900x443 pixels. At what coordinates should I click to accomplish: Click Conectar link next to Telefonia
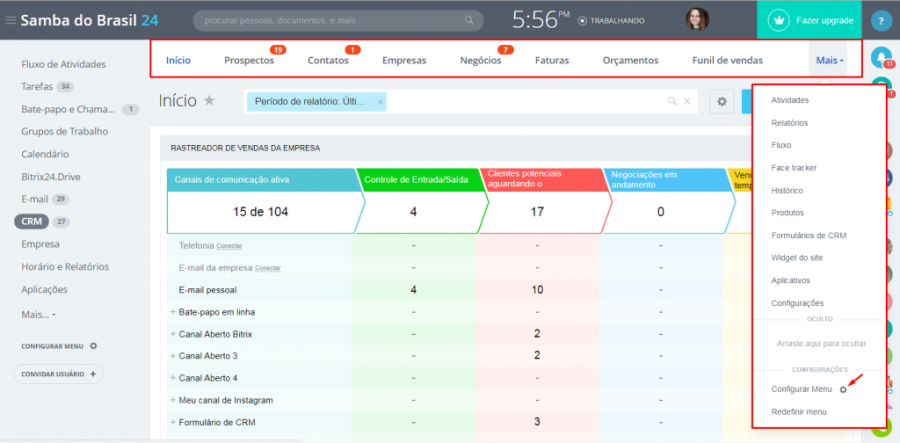(x=229, y=246)
